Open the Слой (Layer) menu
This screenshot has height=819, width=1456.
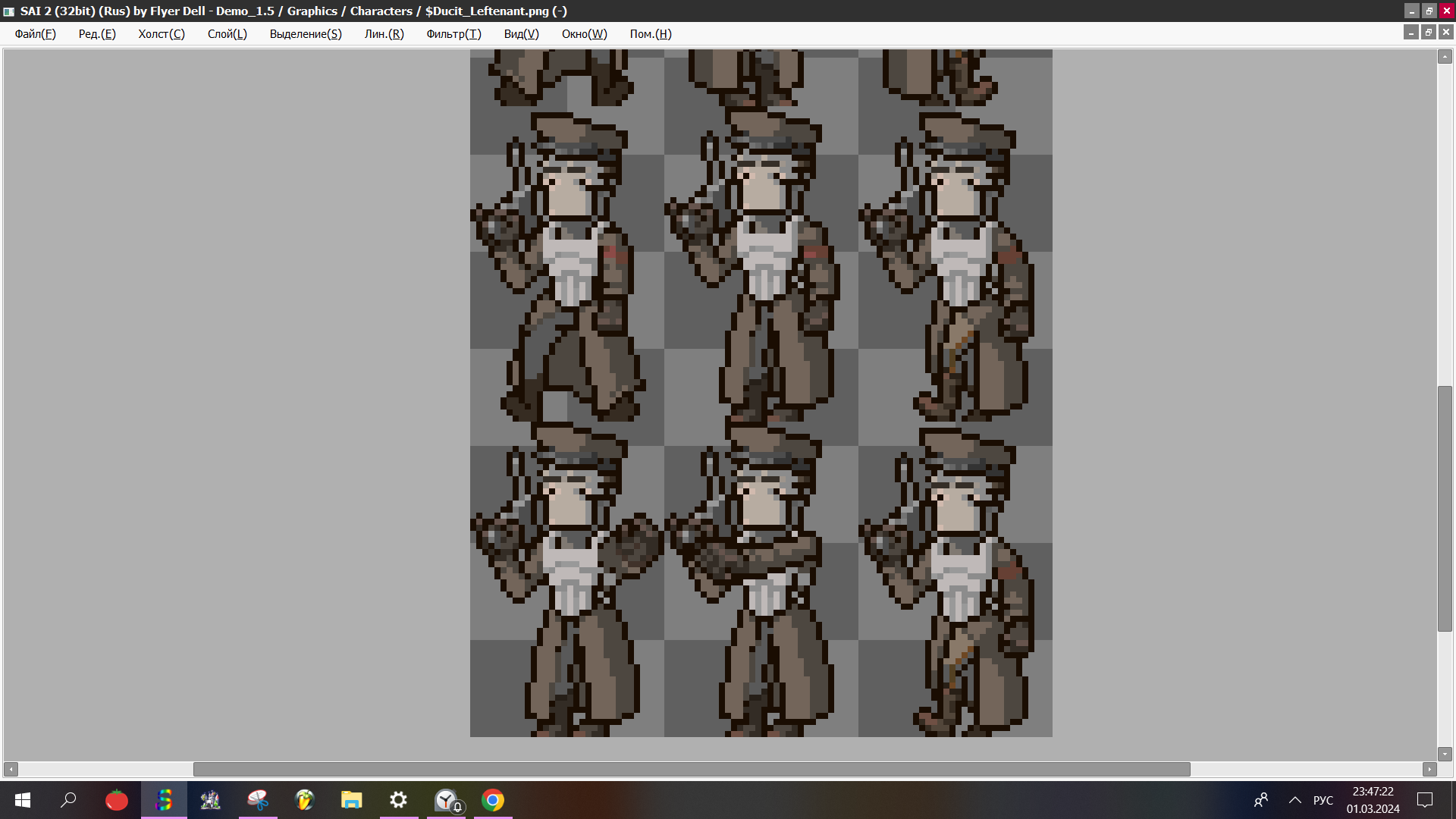pyautogui.click(x=227, y=34)
